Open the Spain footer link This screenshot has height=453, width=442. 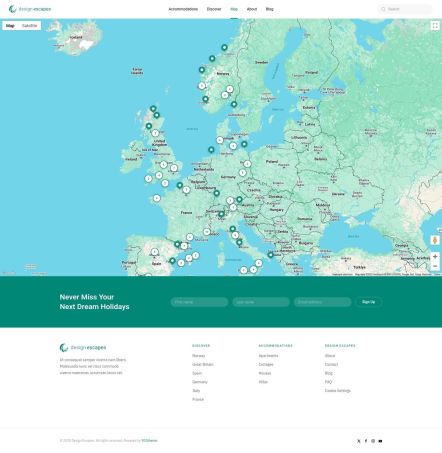point(197,373)
